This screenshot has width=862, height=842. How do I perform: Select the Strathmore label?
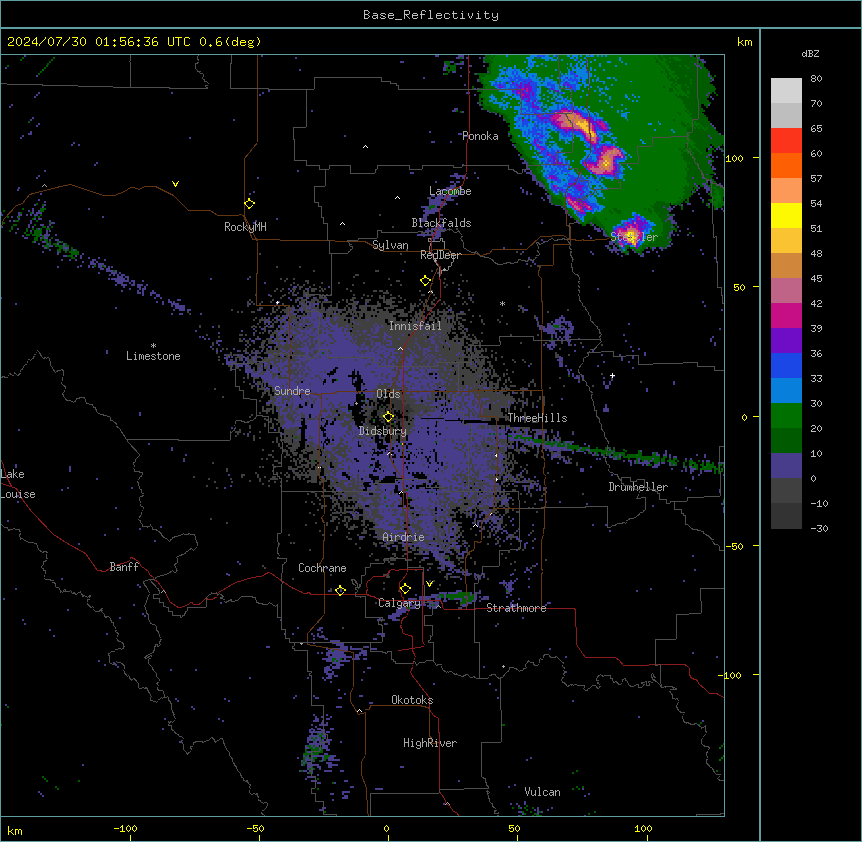pos(516,608)
